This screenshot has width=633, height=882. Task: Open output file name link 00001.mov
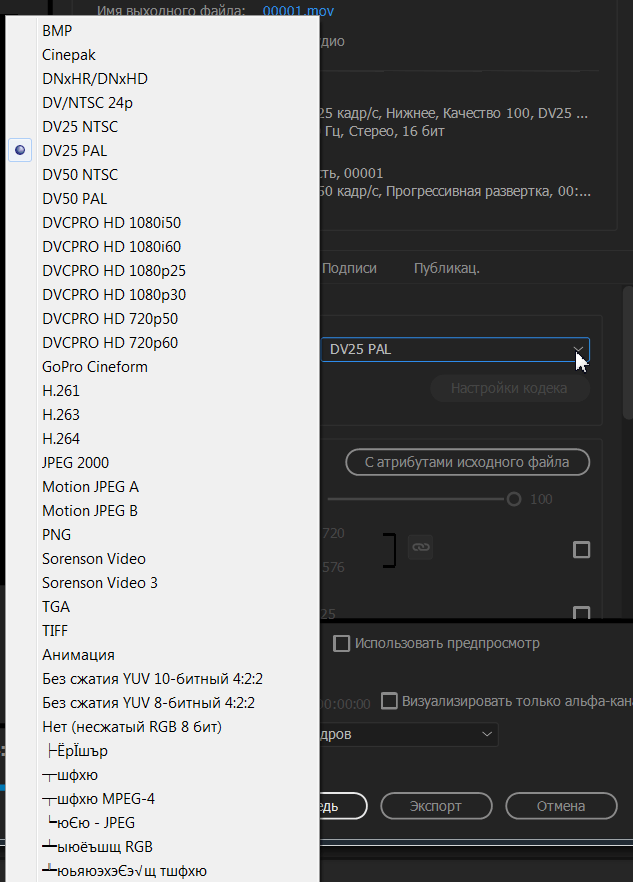point(298,10)
